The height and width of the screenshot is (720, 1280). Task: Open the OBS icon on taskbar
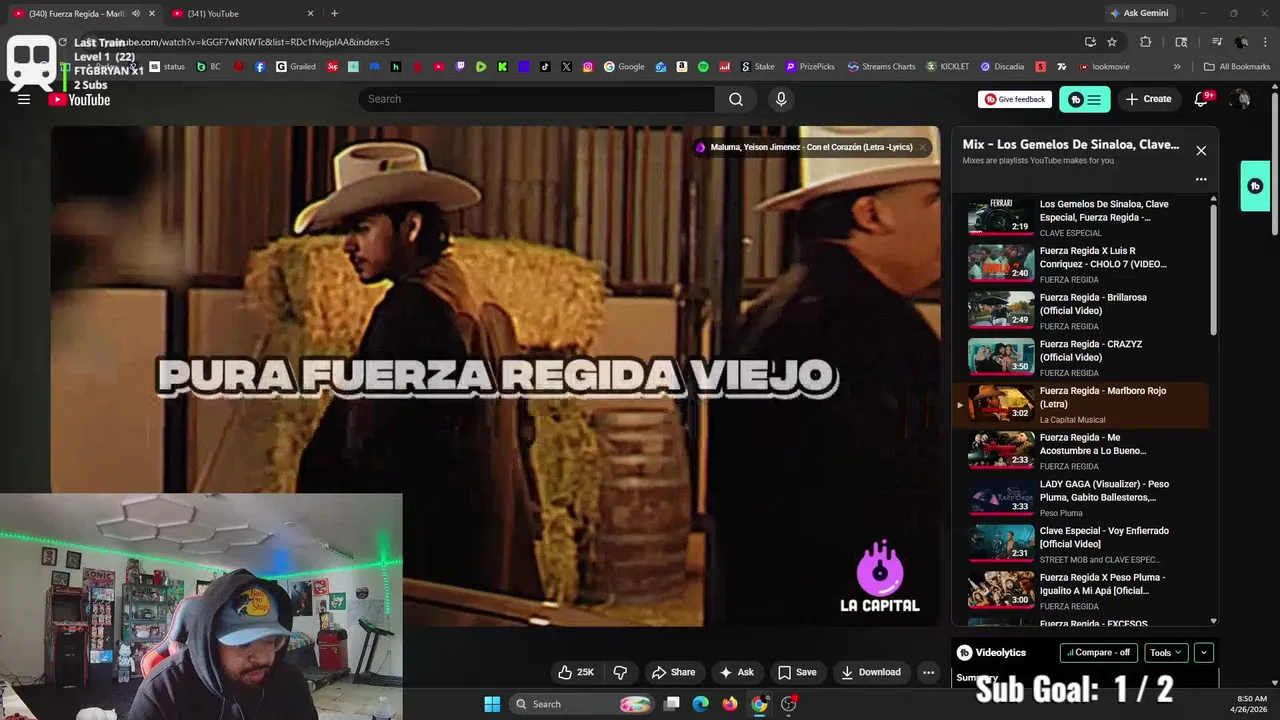(x=789, y=704)
